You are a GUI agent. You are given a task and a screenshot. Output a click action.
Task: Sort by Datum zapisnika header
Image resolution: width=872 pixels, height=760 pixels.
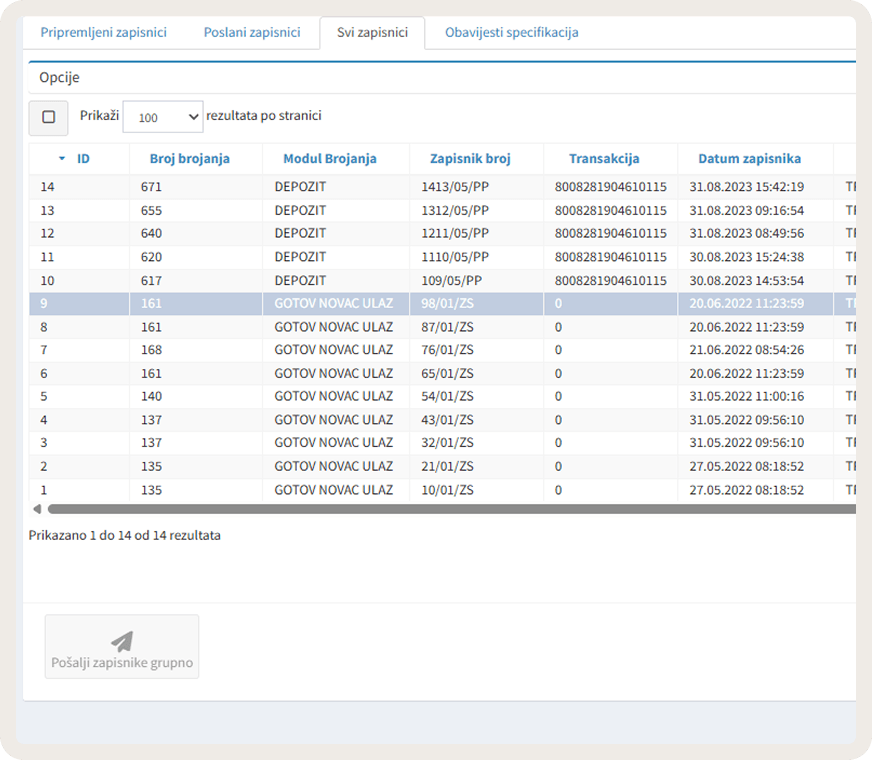750,159
